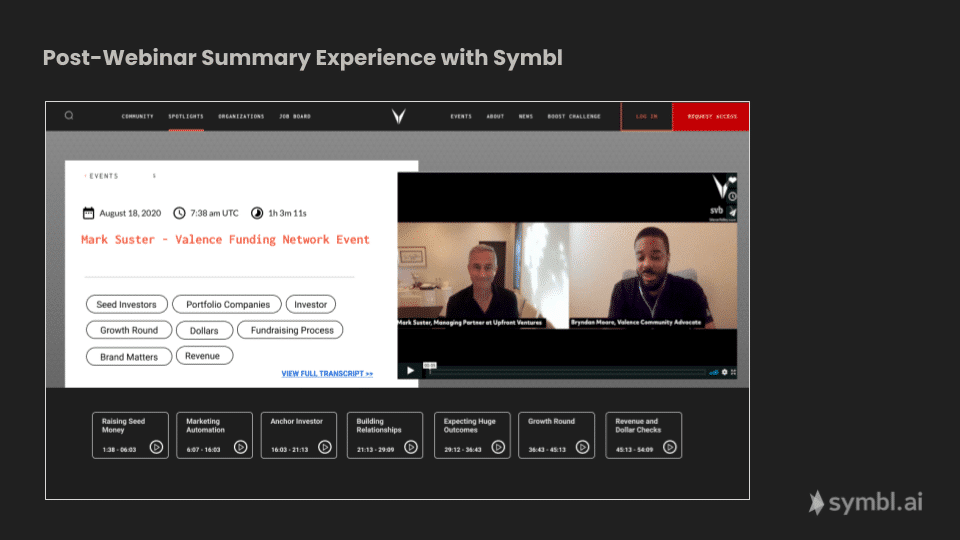Open the Job Board menu item
960x540 pixels.
coord(295,117)
